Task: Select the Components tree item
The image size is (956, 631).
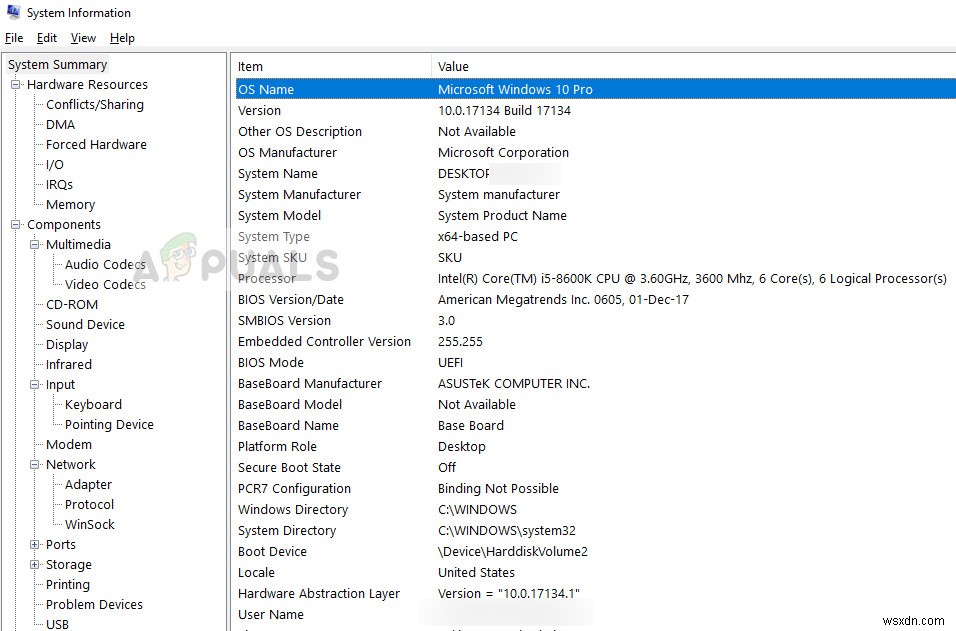Action: coord(63,224)
